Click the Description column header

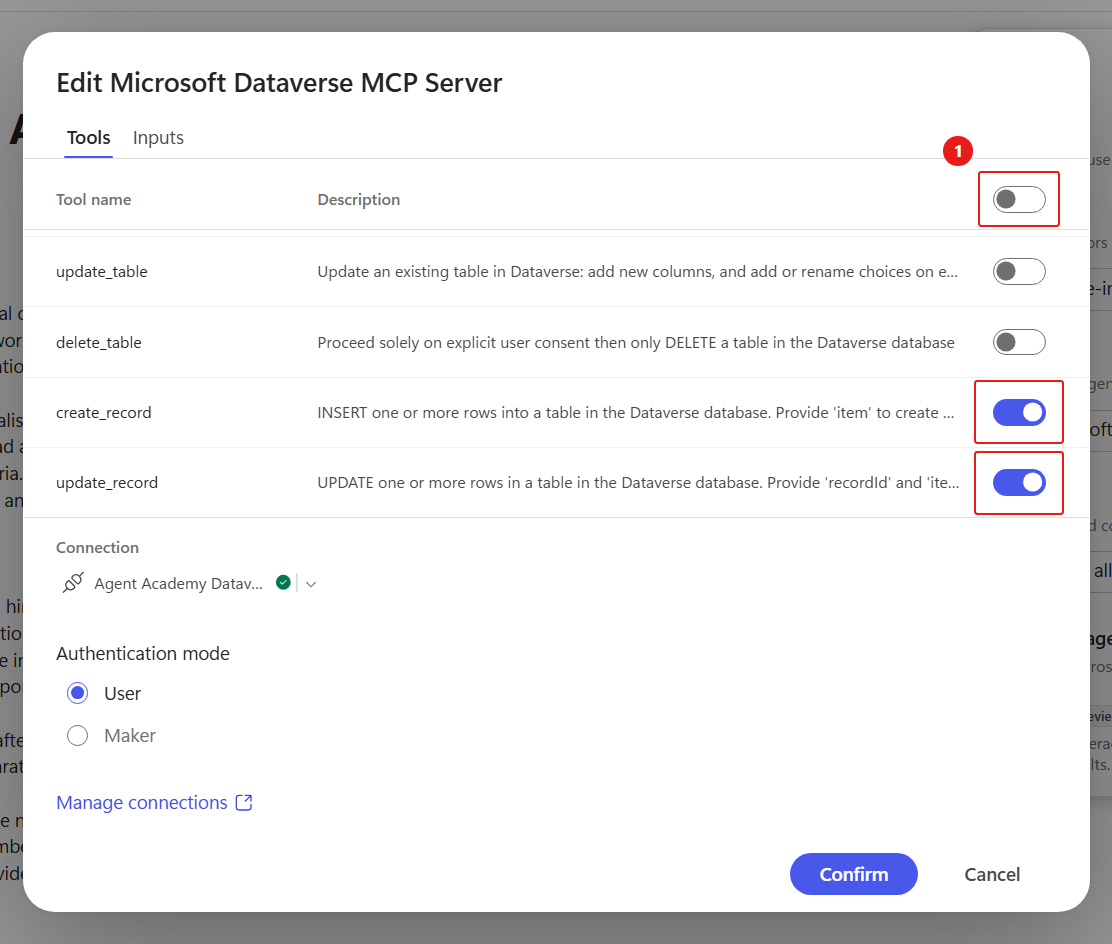[x=359, y=200]
